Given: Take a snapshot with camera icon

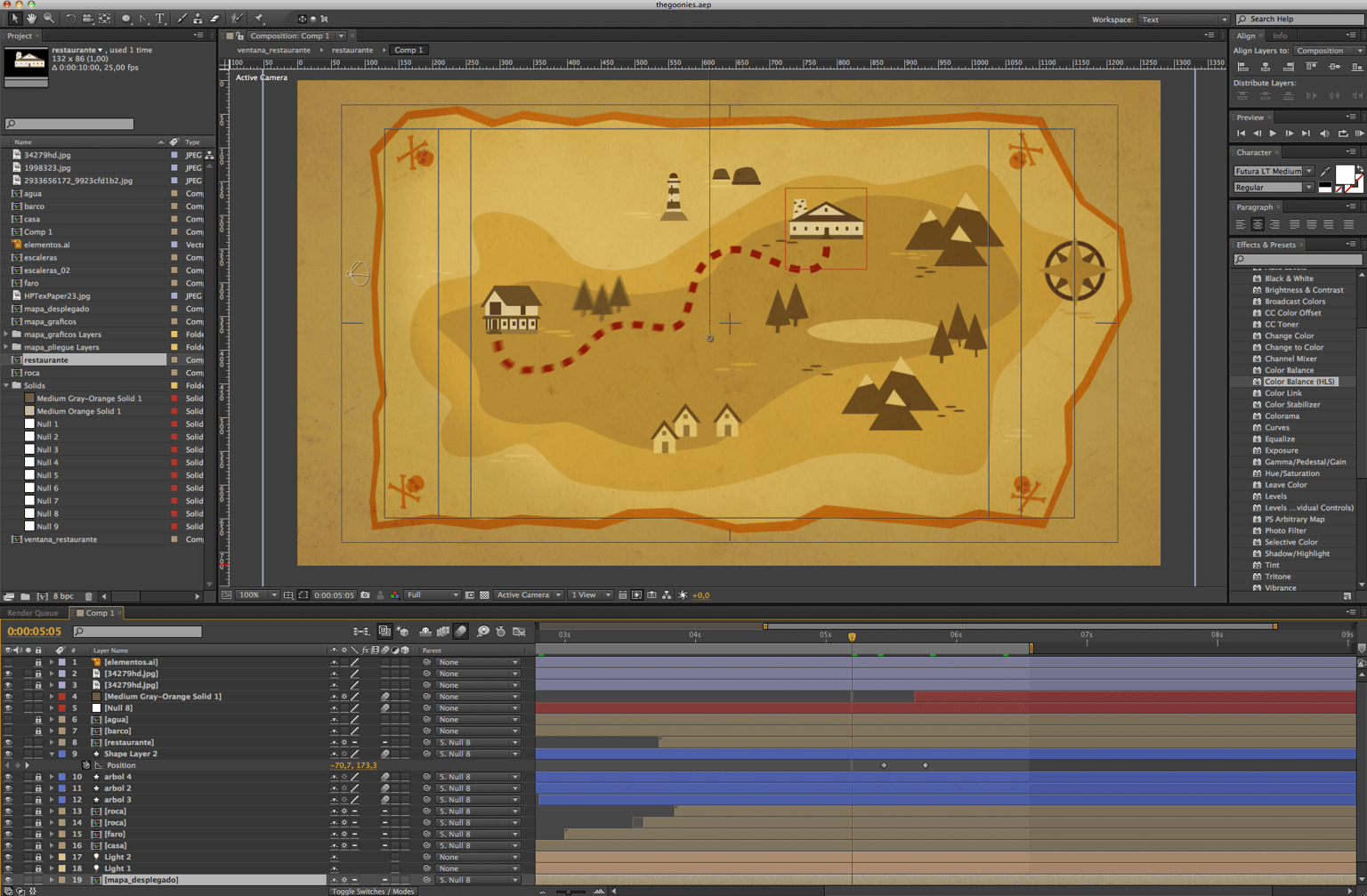Looking at the screenshot, I should click(365, 595).
